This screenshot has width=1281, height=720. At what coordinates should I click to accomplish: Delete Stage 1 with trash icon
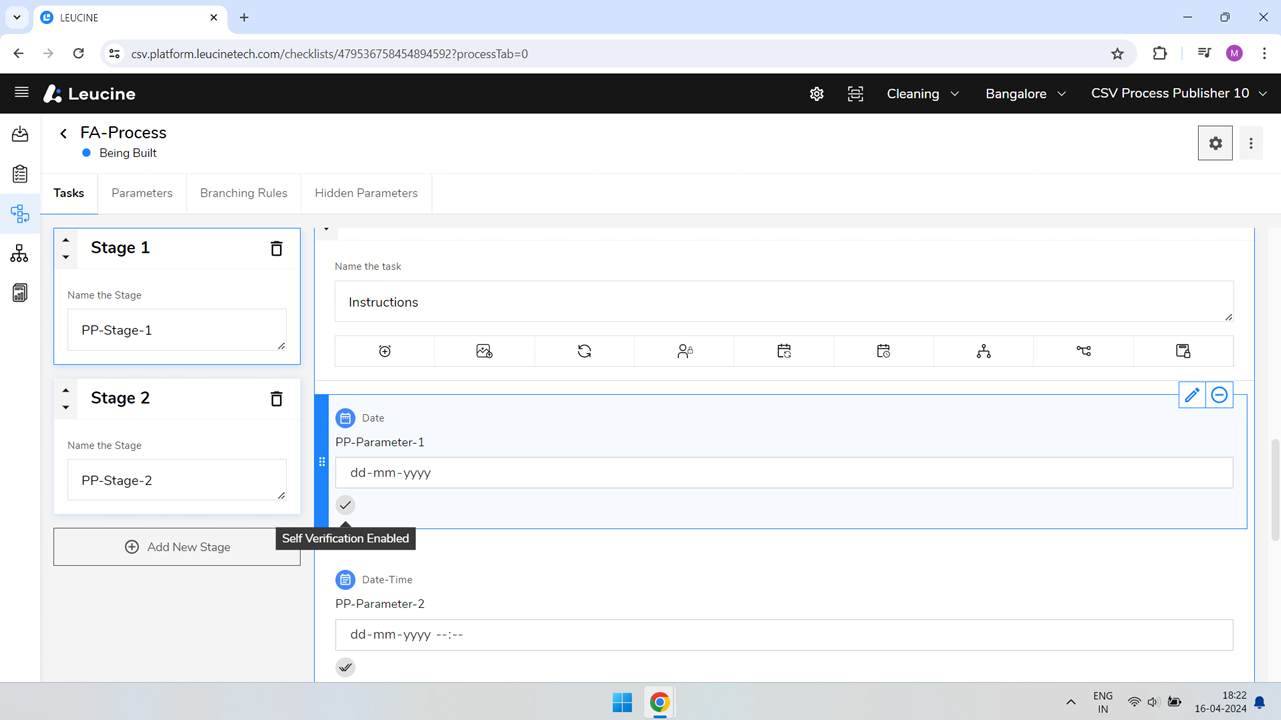coord(276,248)
